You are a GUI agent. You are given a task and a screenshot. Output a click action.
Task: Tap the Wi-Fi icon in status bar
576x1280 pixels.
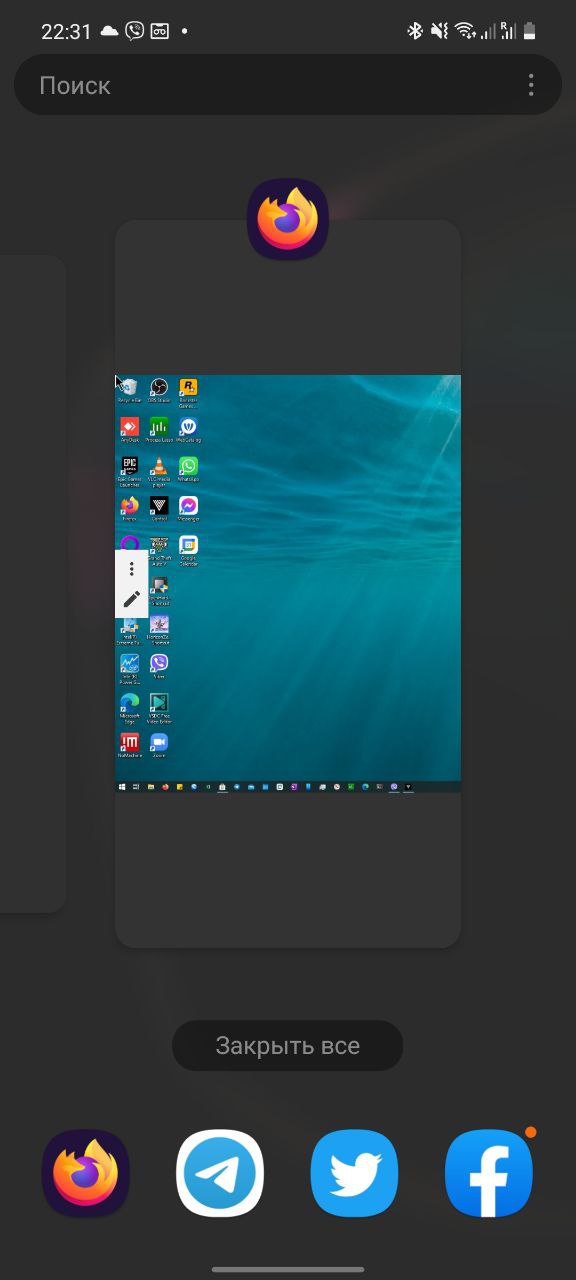pyautogui.click(x=465, y=31)
